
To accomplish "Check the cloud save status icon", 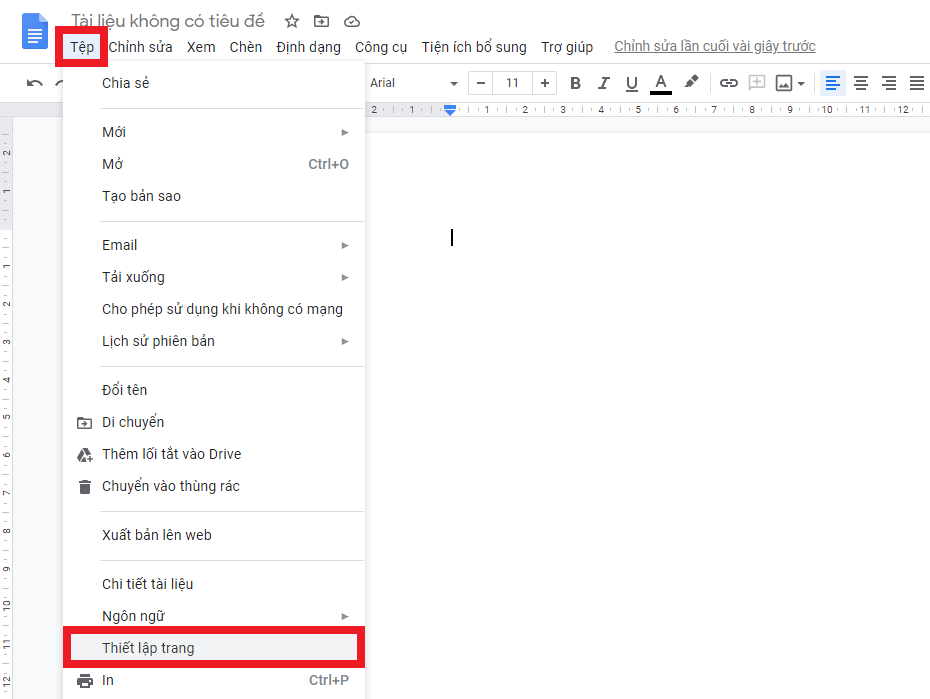I will [352, 22].
